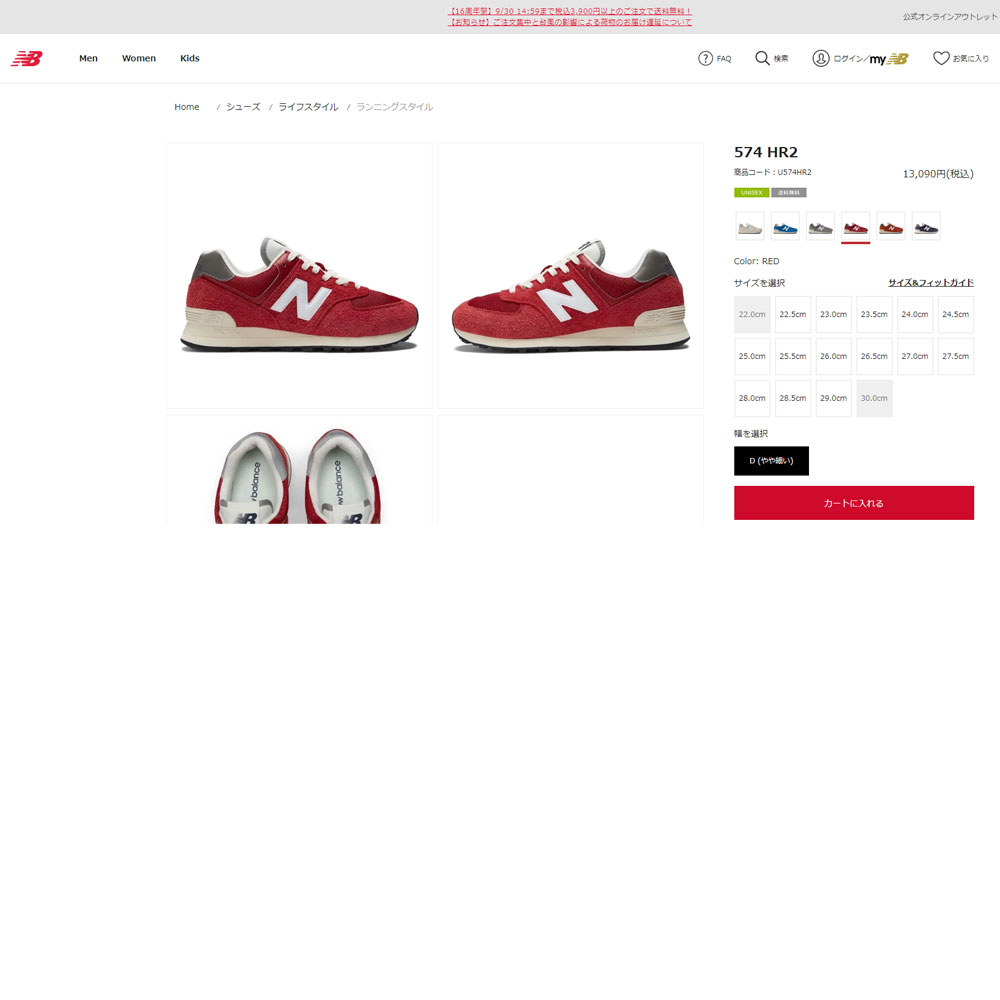The image size is (1000, 1000).
Task: Open the Kids menu
Action: 189,58
